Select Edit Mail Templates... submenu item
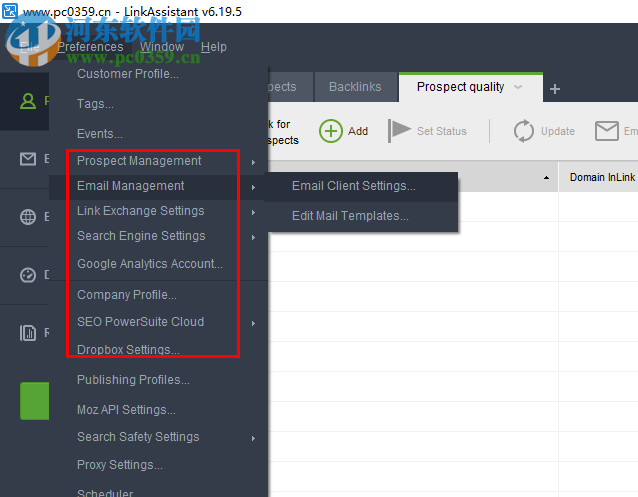This screenshot has height=497, width=638. (x=350, y=216)
